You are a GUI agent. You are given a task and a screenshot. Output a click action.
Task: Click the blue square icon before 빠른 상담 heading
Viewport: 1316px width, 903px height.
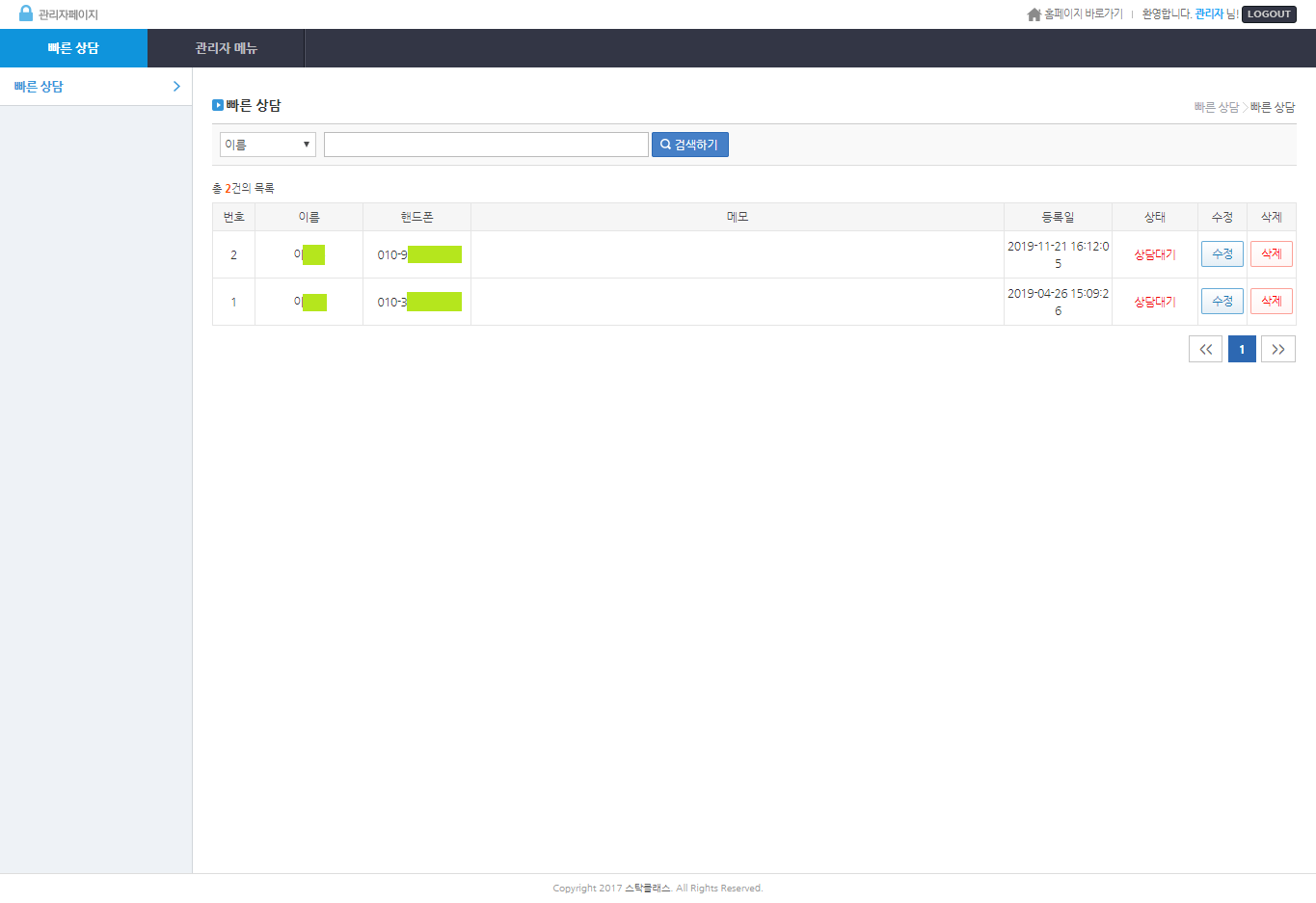(x=218, y=105)
